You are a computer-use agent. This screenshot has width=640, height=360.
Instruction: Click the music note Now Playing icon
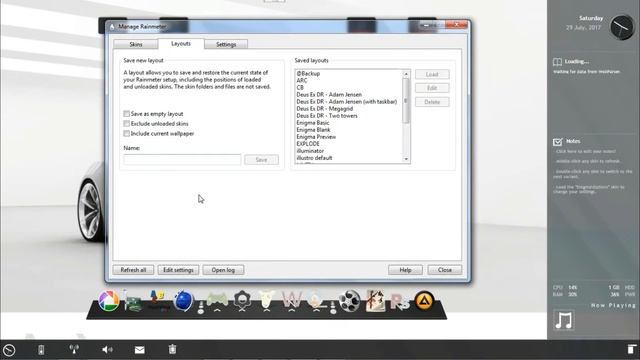click(564, 320)
